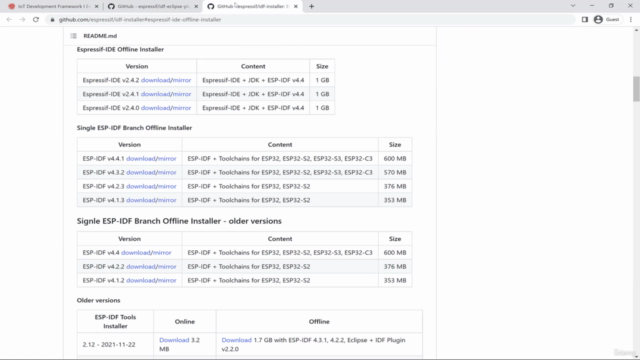Download ESP-IDF v4.1.2 offline installer
The image size is (640, 360).
pos(141,280)
